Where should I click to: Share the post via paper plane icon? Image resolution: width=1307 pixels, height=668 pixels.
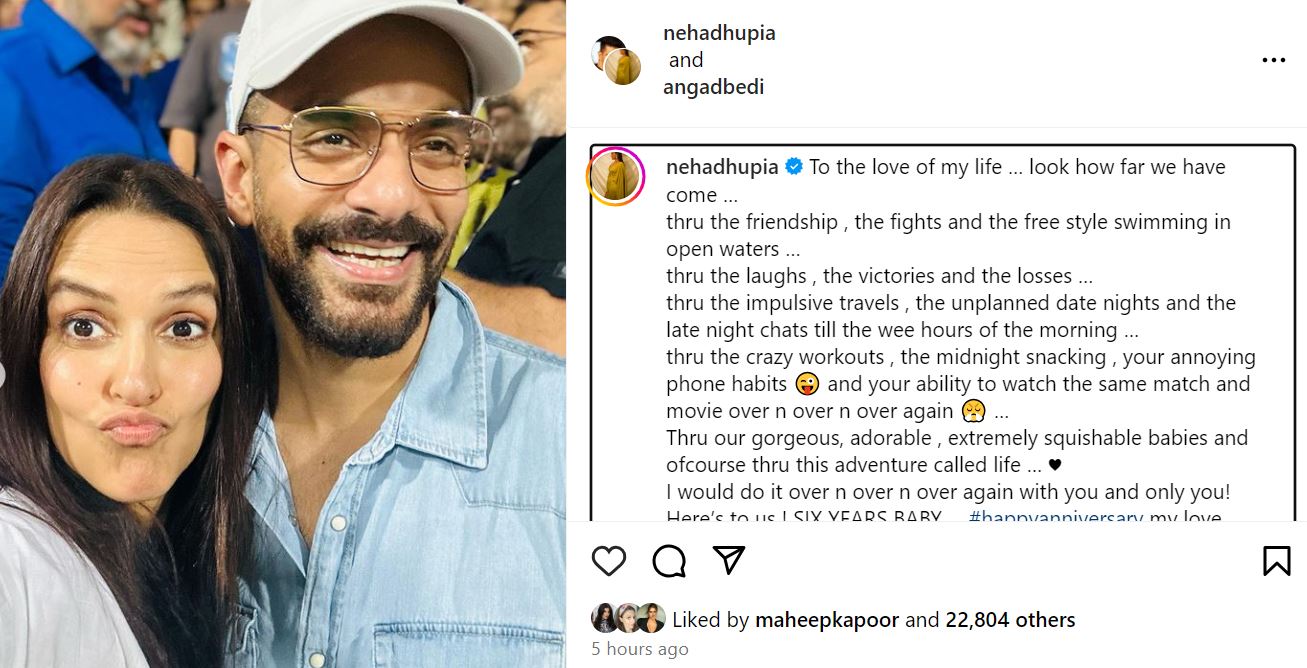coord(729,560)
